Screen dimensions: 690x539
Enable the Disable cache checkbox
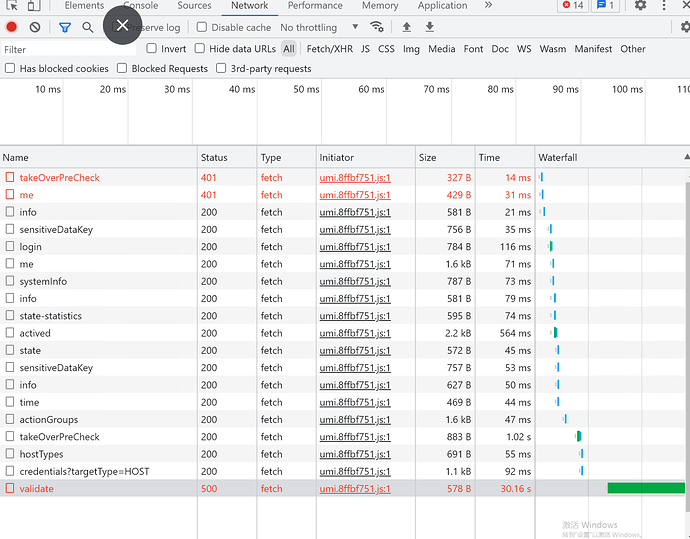(x=202, y=27)
